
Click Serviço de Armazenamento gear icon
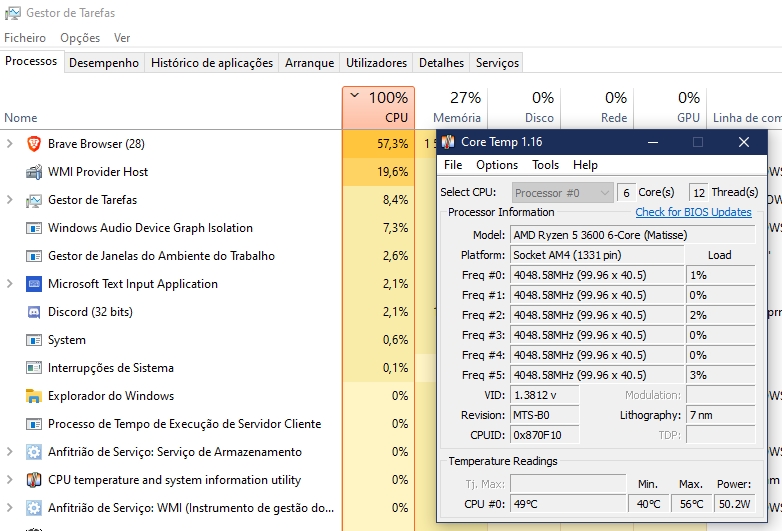33,452
